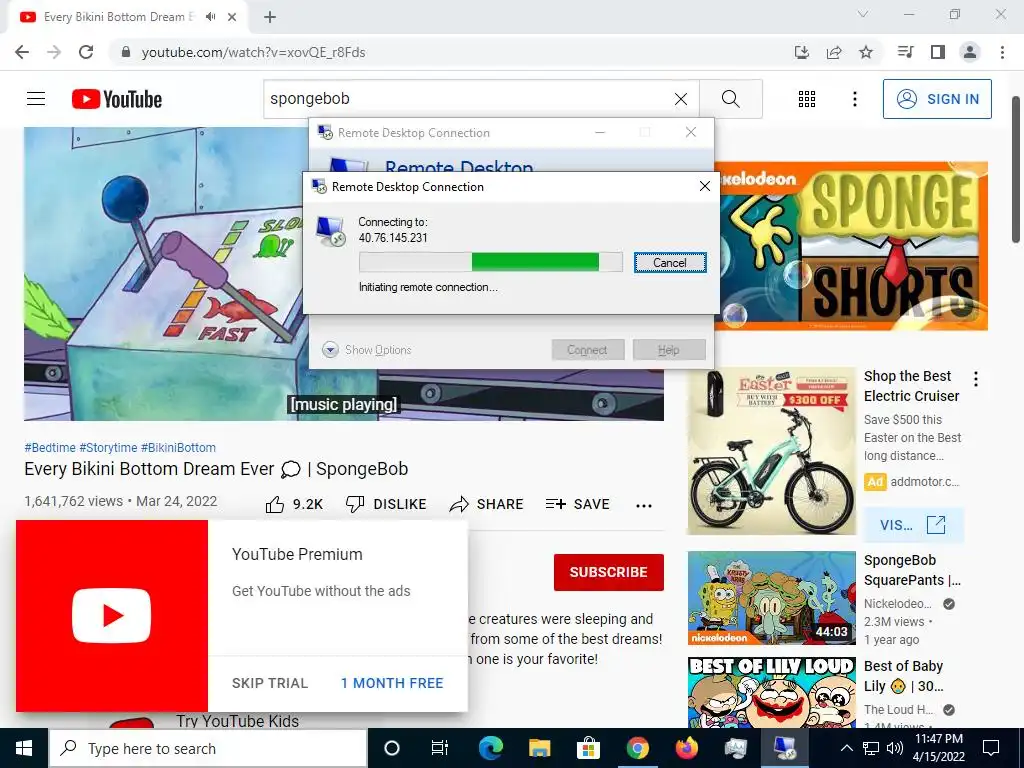The height and width of the screenshot is (768, 1024).
Task: Click the padlock site info icon
Action: click(126, 52)
